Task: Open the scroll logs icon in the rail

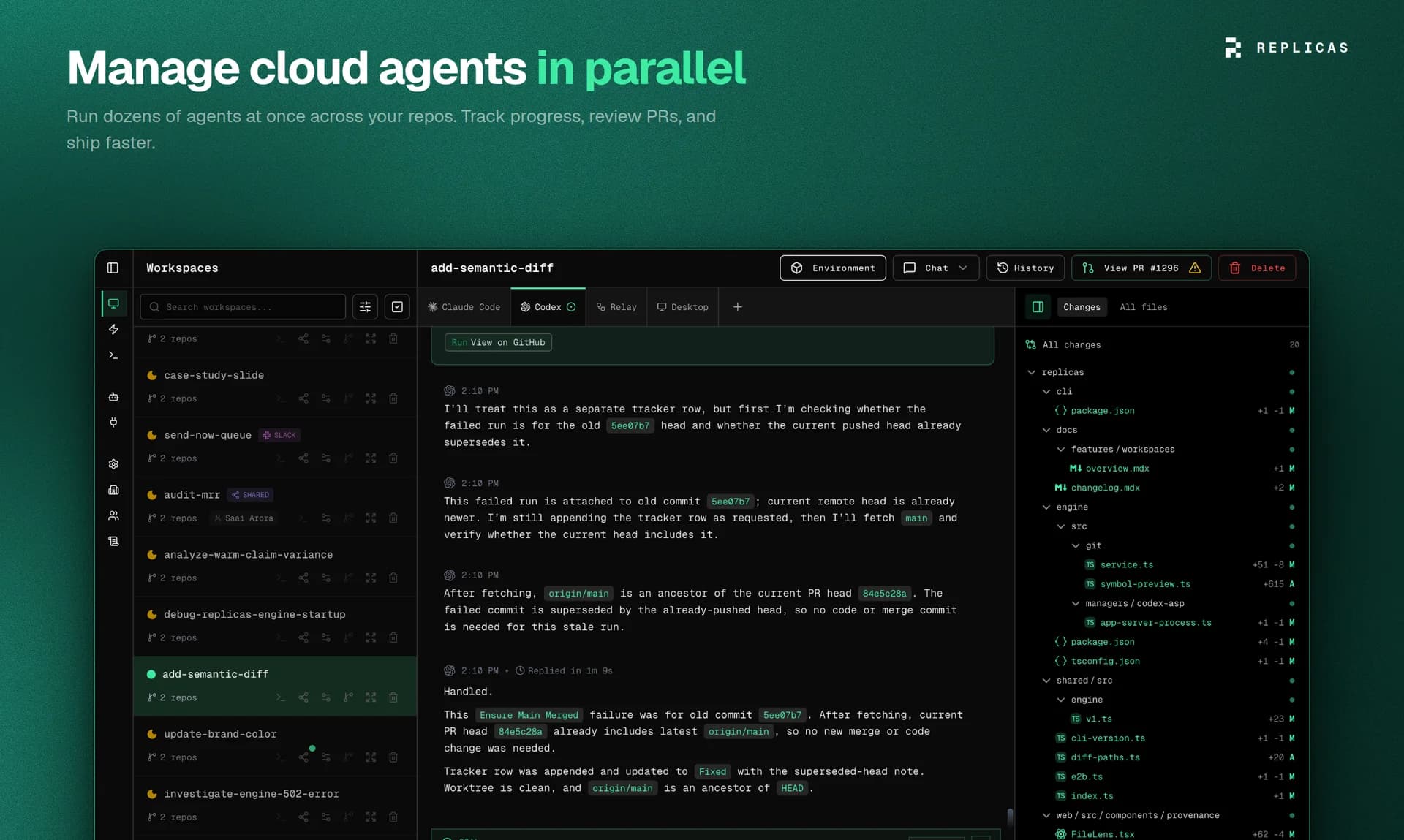Action: click(x=113, y=541)
